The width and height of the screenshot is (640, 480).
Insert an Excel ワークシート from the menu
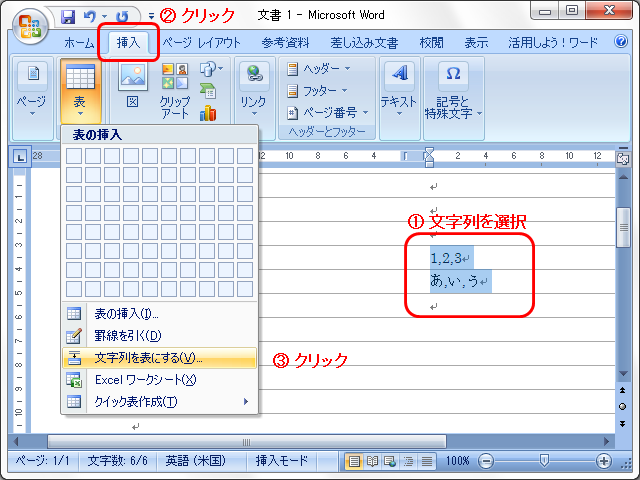click(x=145, y=379)
